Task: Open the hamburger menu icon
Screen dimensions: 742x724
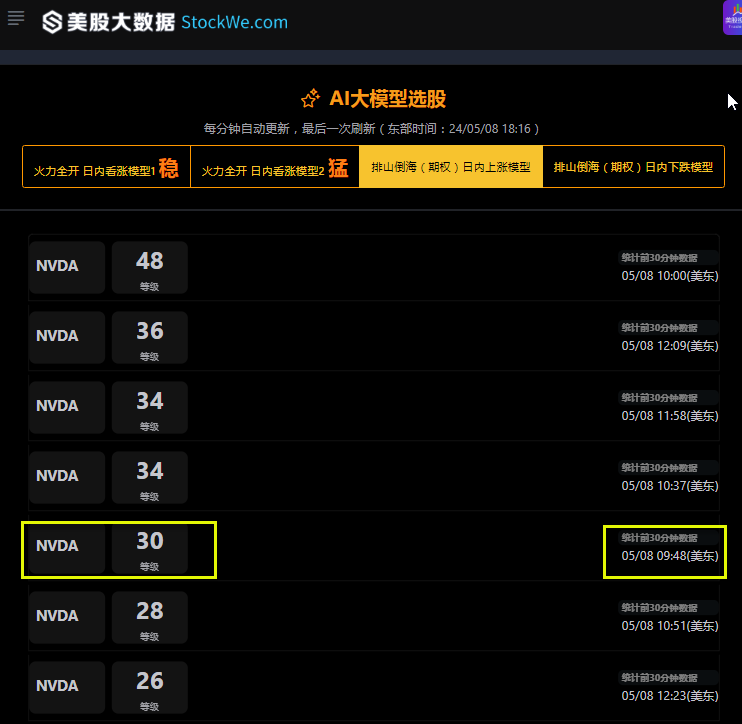Action: (16, 18)
